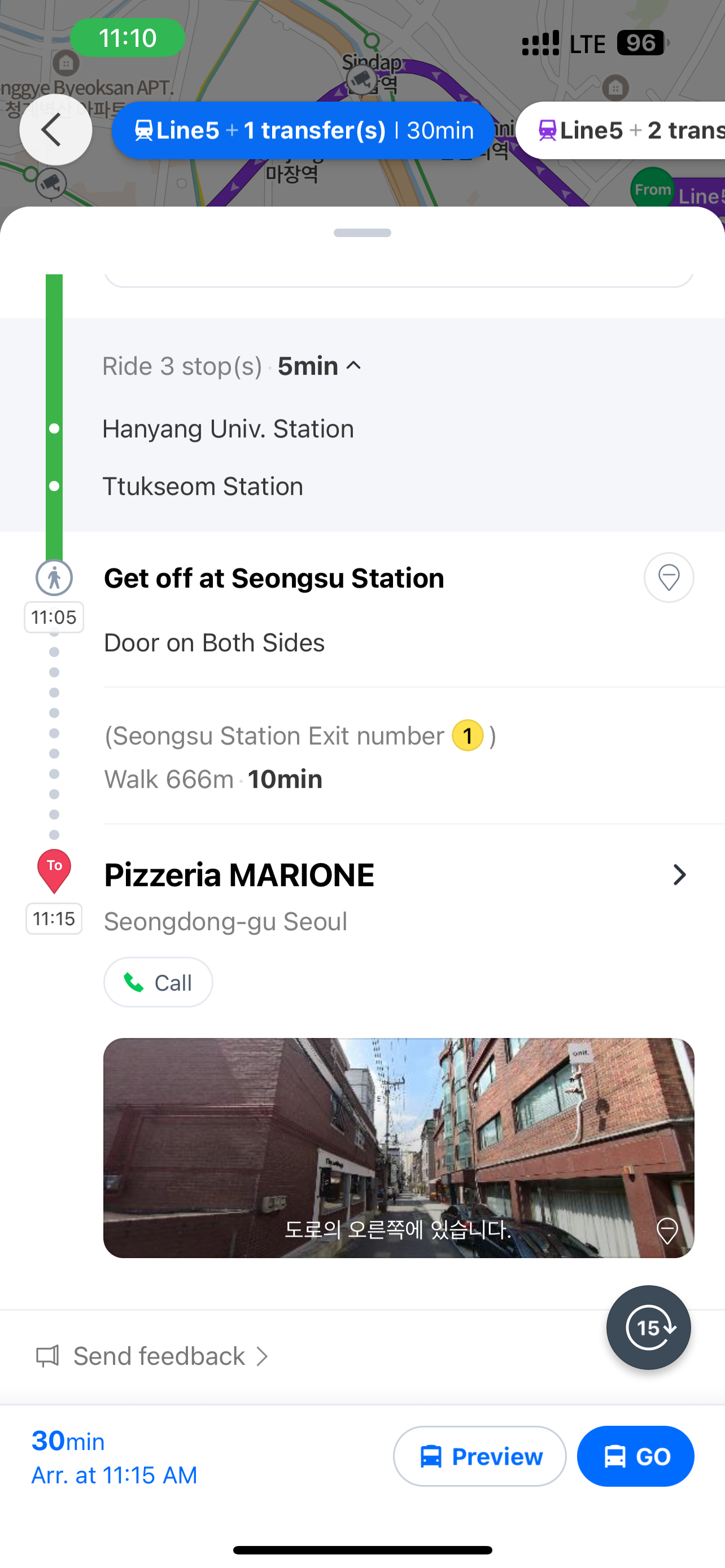Tap the yellow exit number 1 badge
The width and height of the screenshot is (725, 1568).
click(x=468, y=735)
